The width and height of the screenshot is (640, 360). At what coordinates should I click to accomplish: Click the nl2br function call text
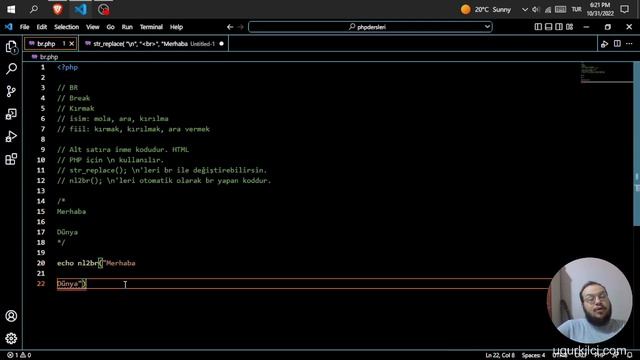[88, 263]
